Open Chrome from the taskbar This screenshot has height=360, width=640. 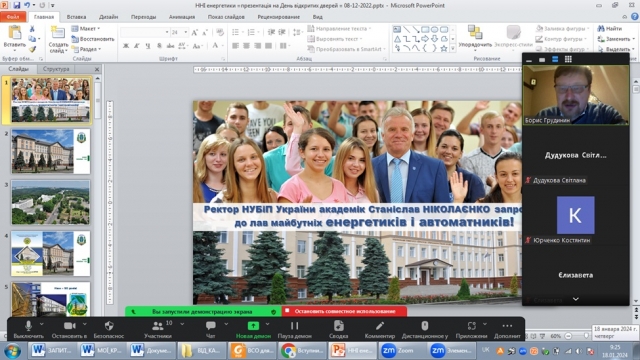[x=302, y=351]
